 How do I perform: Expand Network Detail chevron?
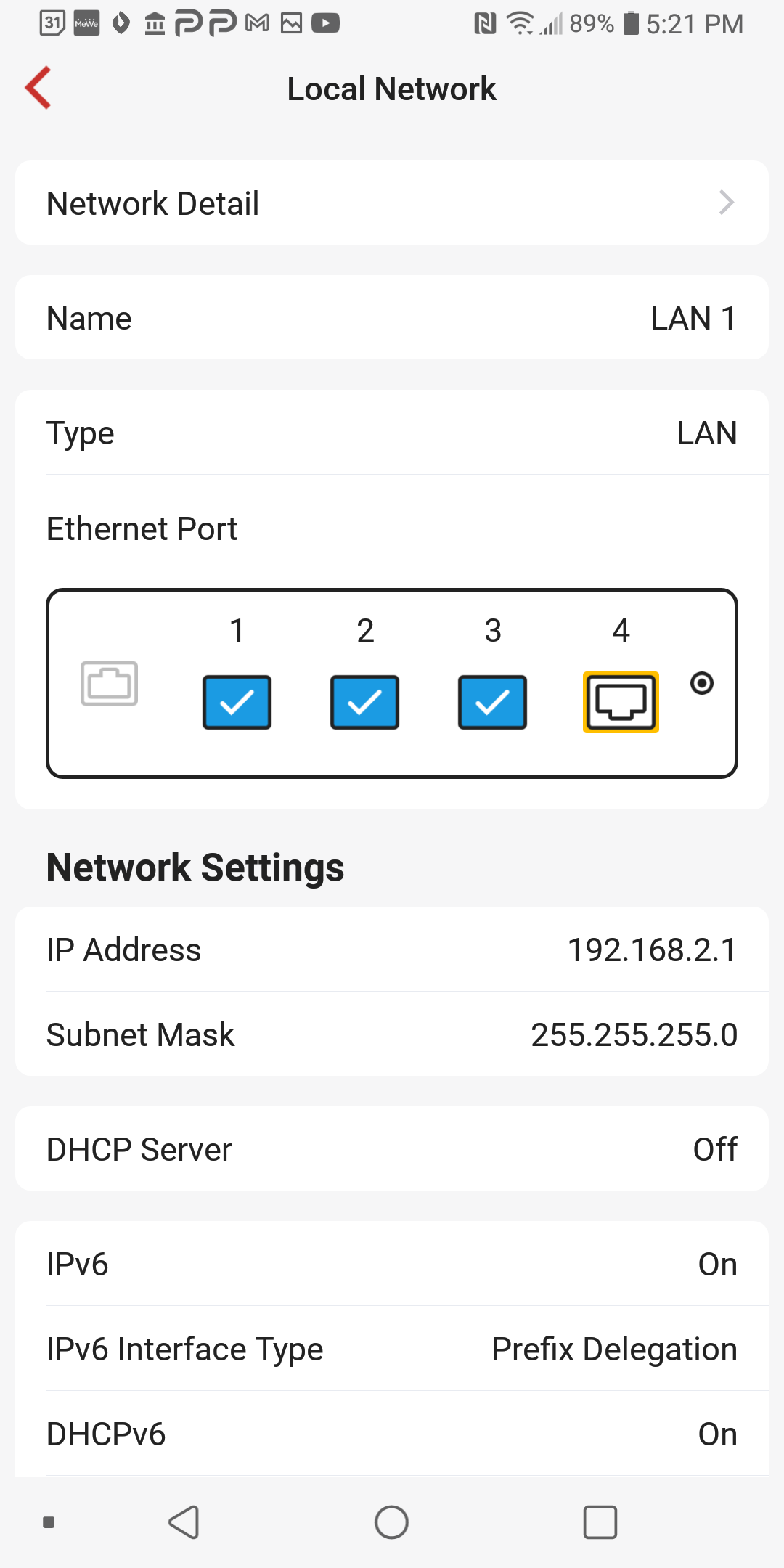pyautogui.click(x=726, y=203)
